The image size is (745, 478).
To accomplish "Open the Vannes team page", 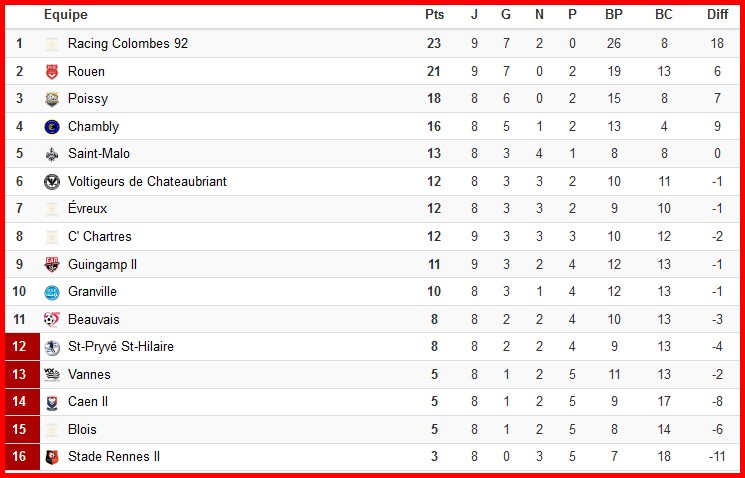I will click(89, 375).
